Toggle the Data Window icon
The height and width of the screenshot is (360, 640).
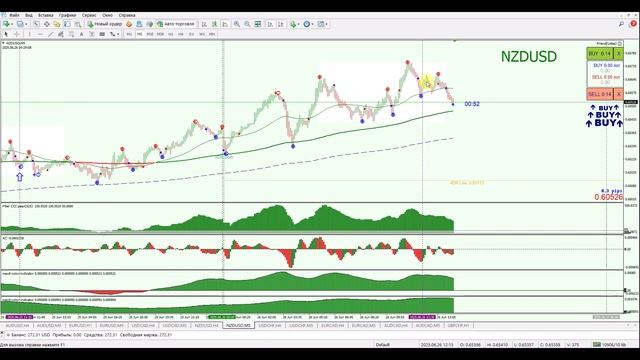(x=47, y=24)
